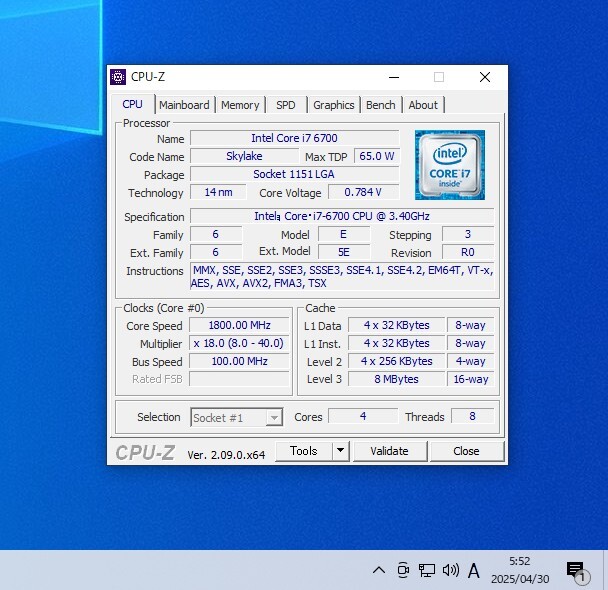Image resolution: width=608 pixels, height=590 pixels.
Task: Click the Ext. Family value 6
Action: [x=216, y=252]
